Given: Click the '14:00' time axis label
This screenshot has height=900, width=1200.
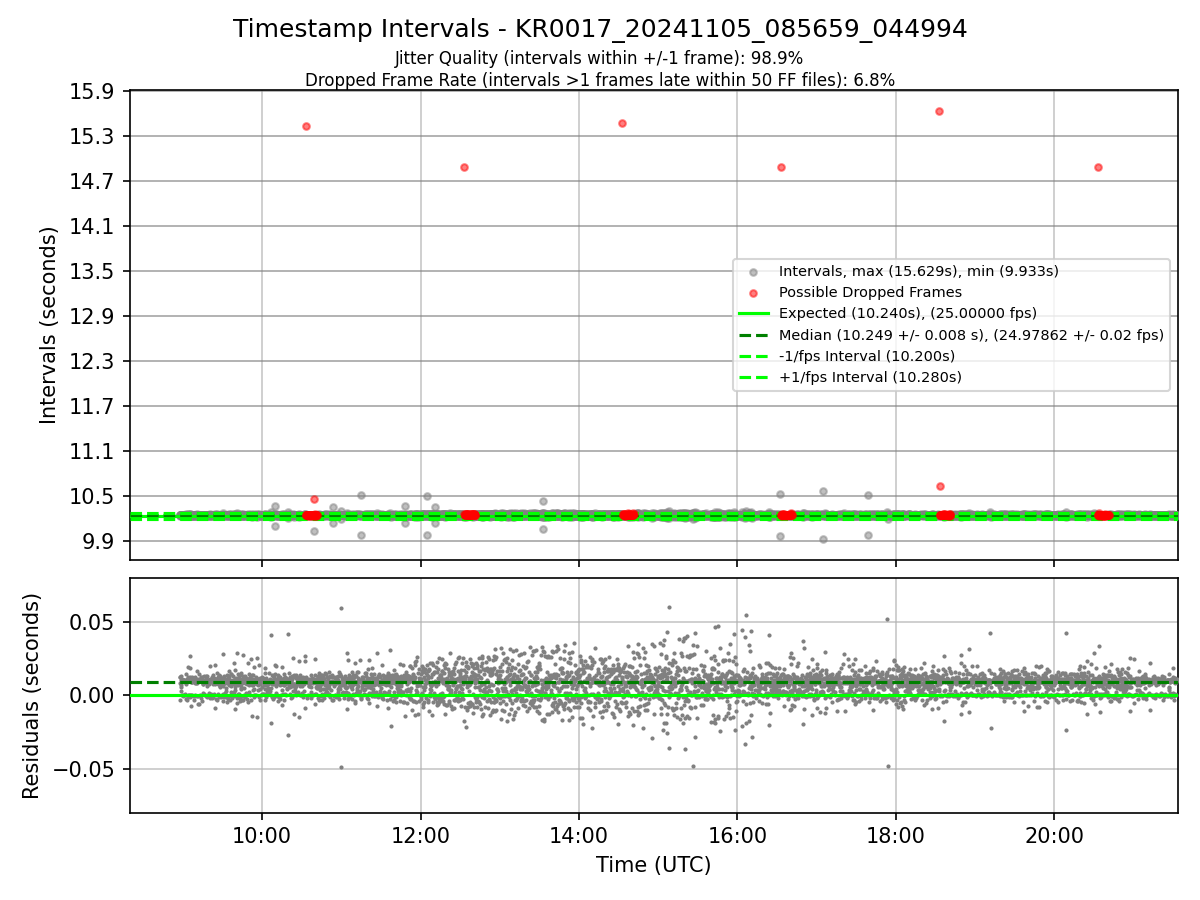Looking at the screenshot, I should tap(579, 836).
